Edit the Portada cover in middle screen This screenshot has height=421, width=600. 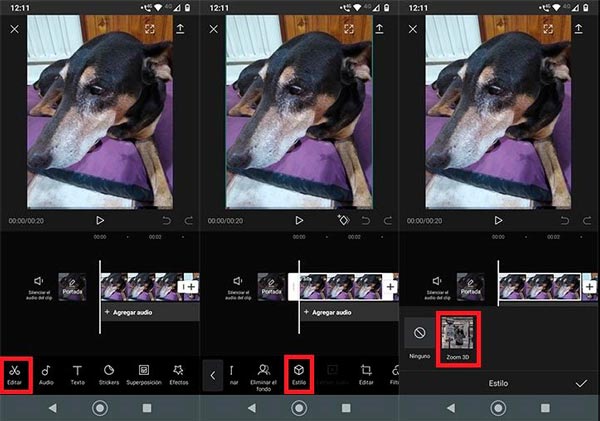pyautogui.click(x=271, y=287)
